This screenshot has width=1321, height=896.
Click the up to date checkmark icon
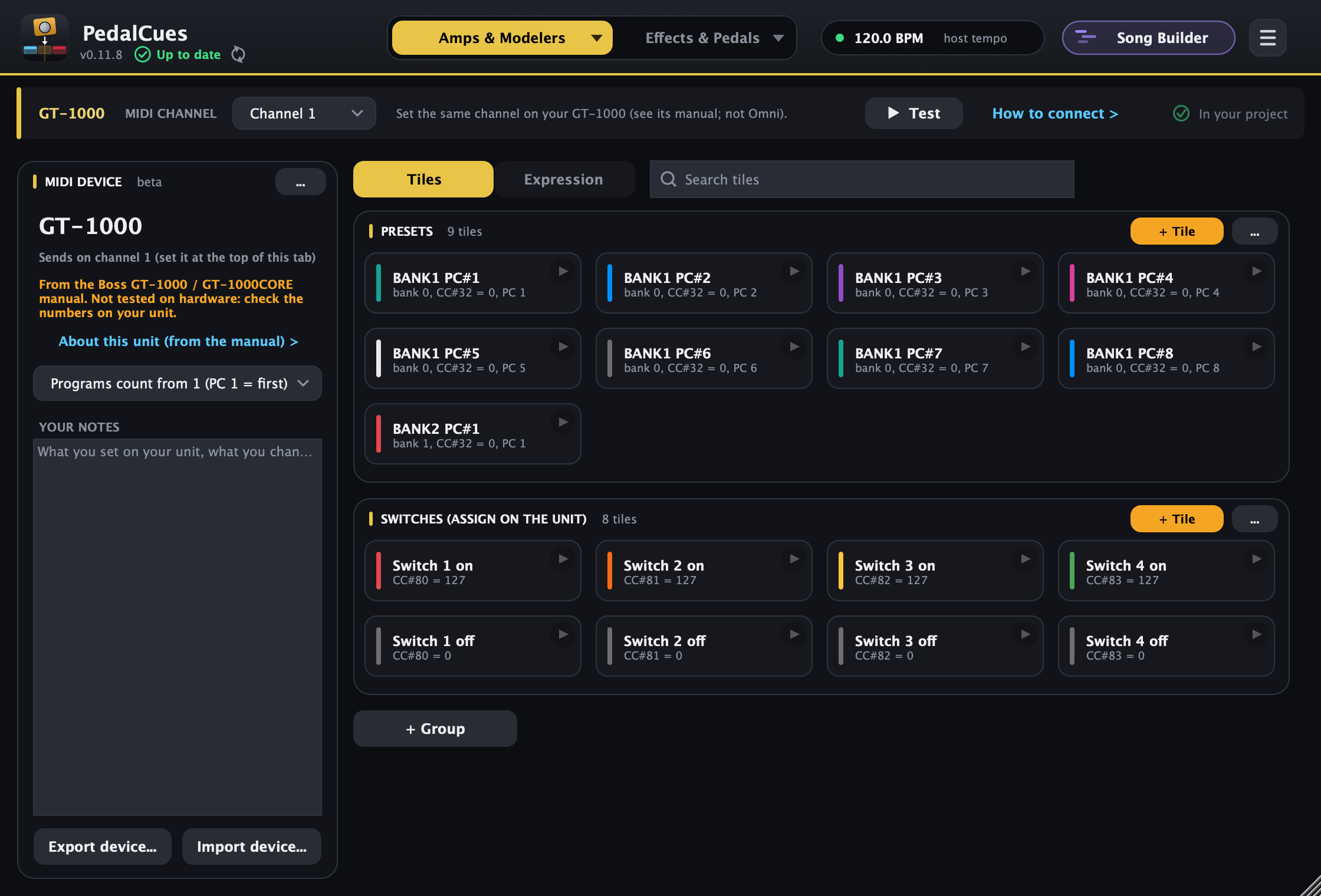(x=143, y=55)
